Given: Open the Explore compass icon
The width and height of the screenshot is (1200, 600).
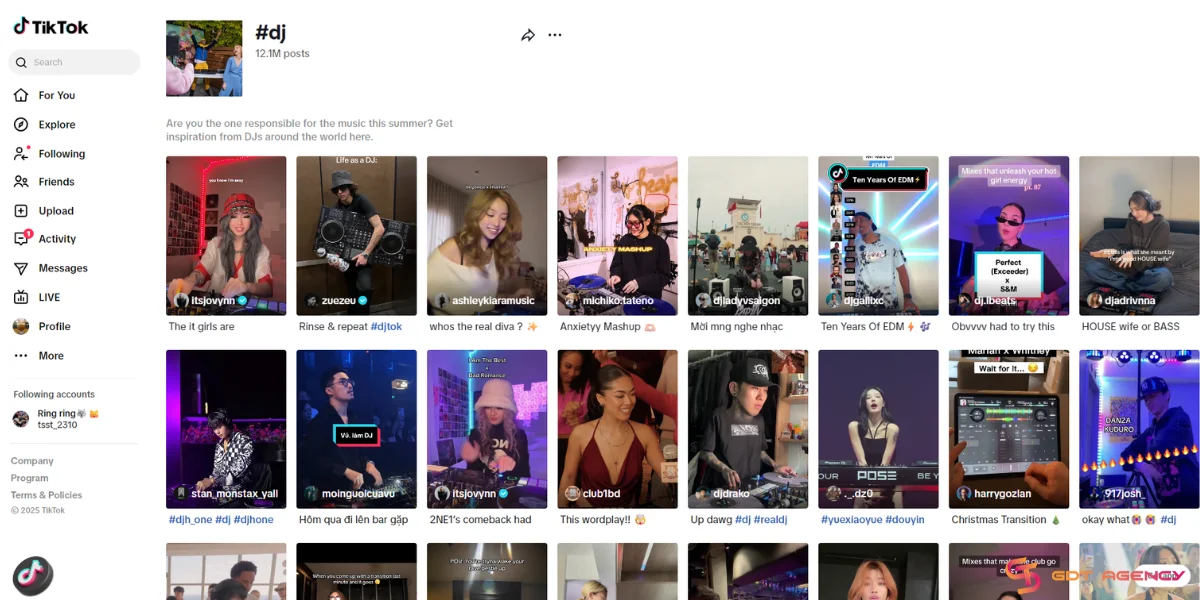Looking at the screenshot, I should [21, 125].
